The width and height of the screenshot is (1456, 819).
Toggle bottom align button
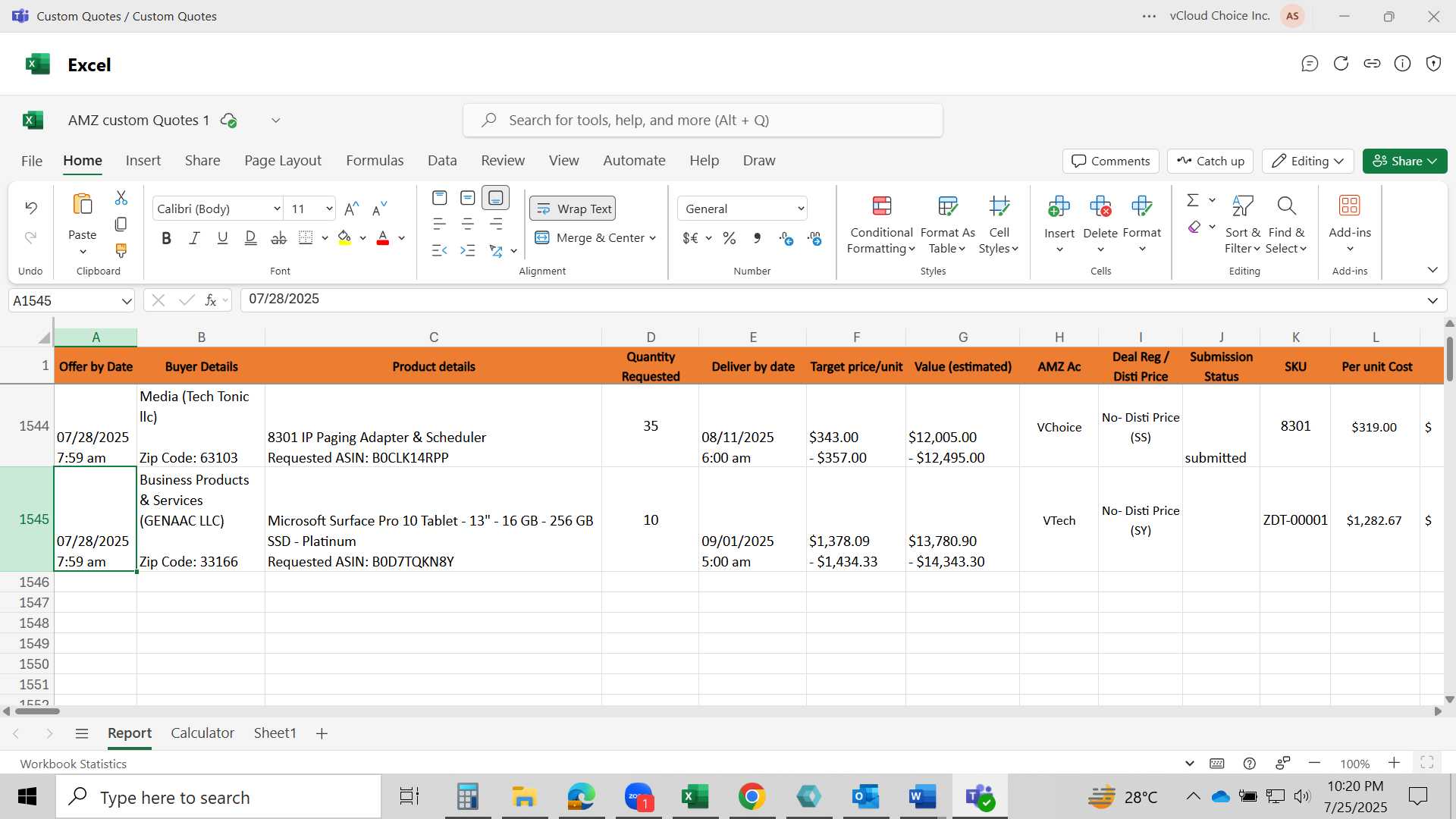[496, 198]
